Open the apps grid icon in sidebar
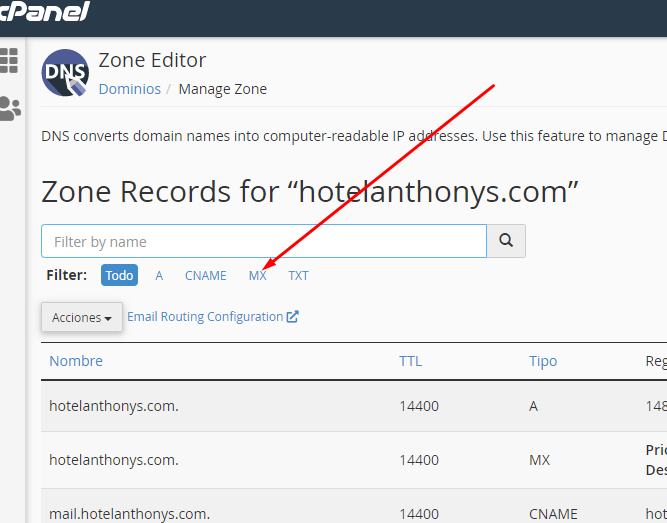667x523 pixels. (x=10, y=60)
